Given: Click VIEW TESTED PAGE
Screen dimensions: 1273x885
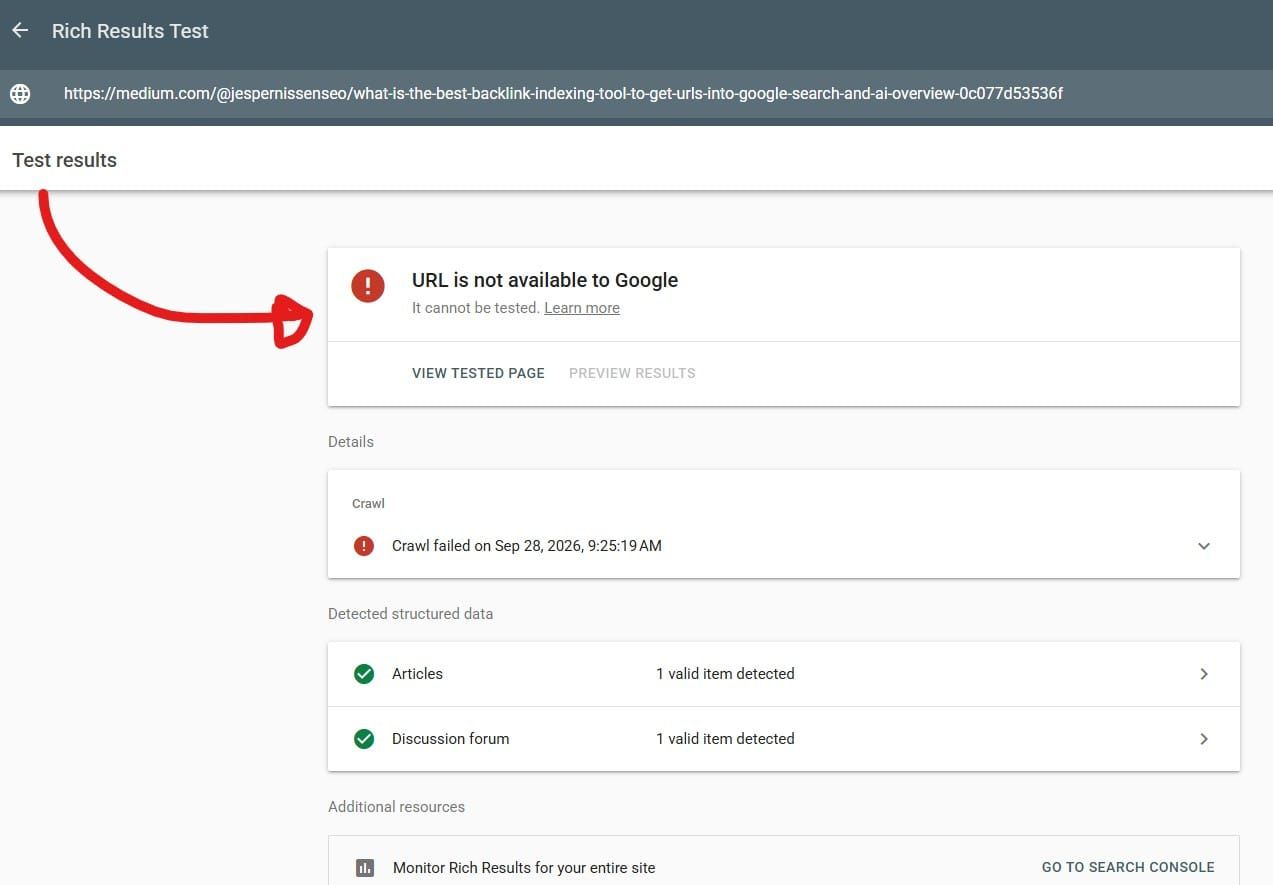Looking at the screenshot, I should click(478, 373).
